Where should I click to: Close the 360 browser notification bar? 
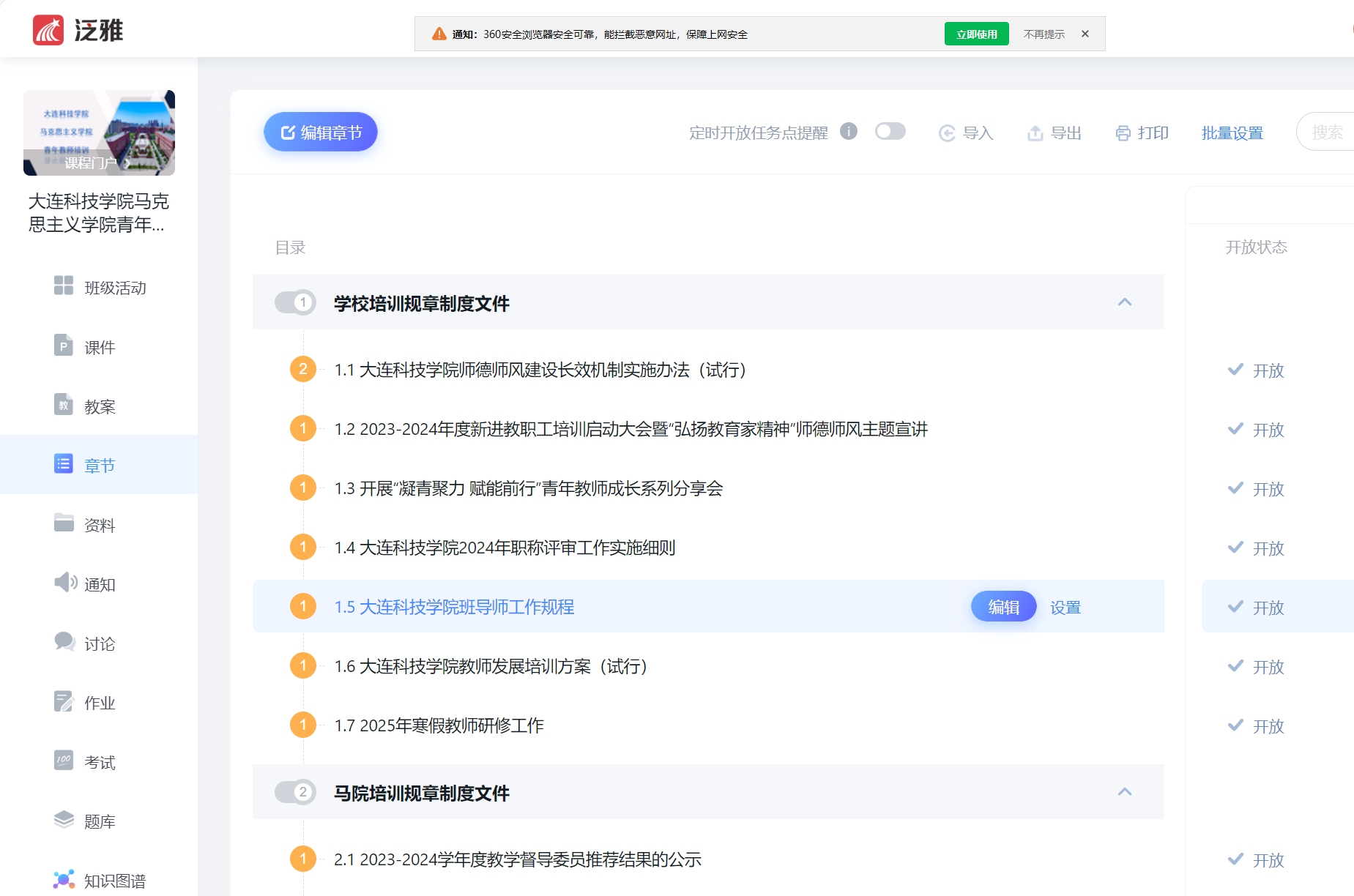click(x=1085, y=34)
